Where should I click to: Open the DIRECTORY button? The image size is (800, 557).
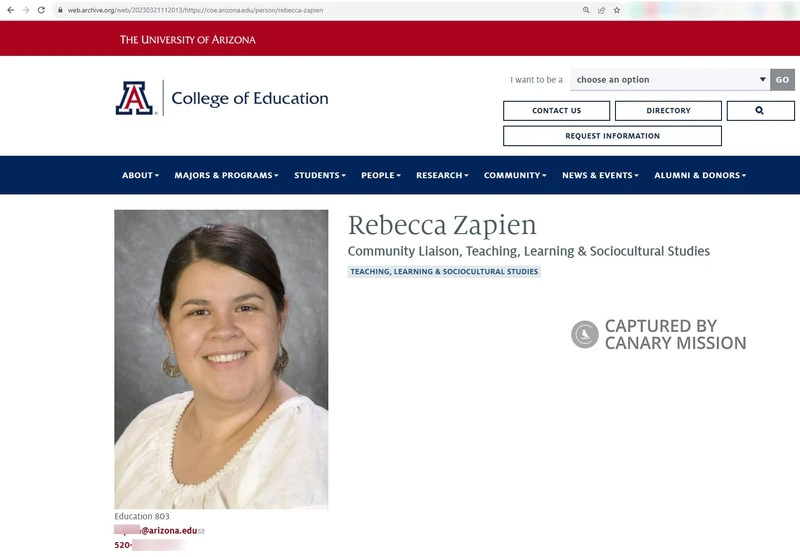click(668, 111)
